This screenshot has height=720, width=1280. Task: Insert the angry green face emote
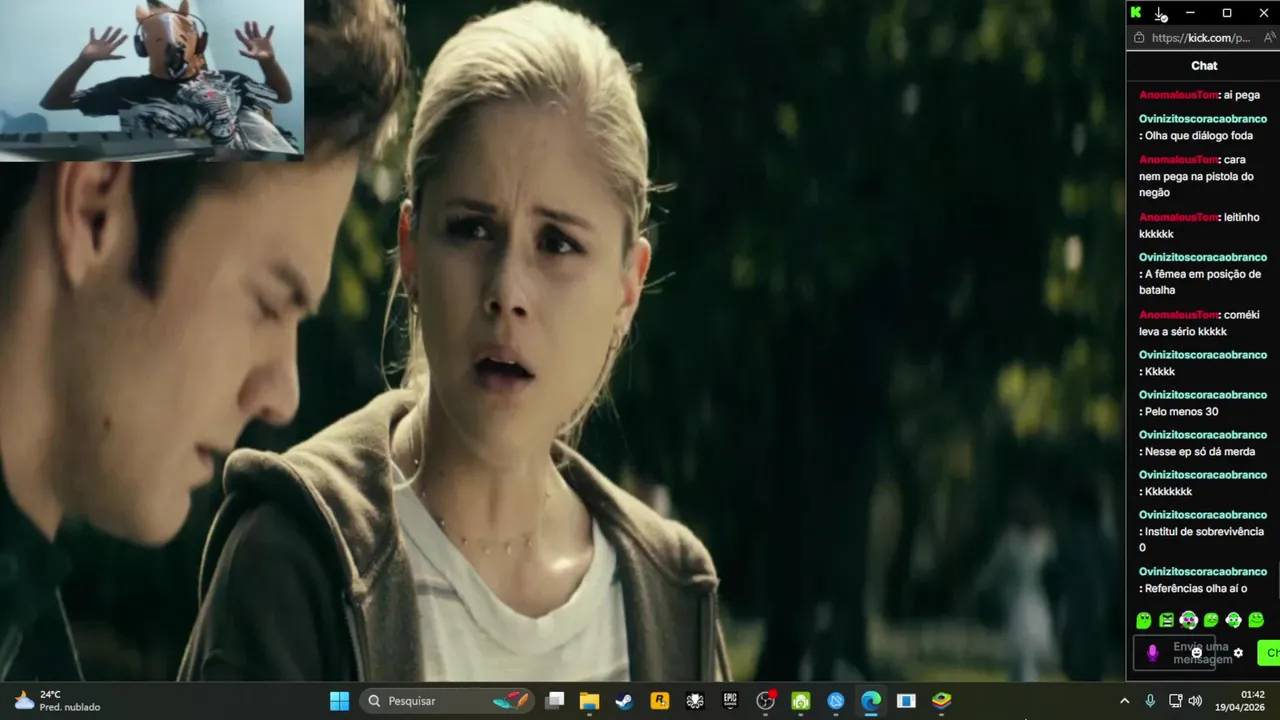point(1166,620)
